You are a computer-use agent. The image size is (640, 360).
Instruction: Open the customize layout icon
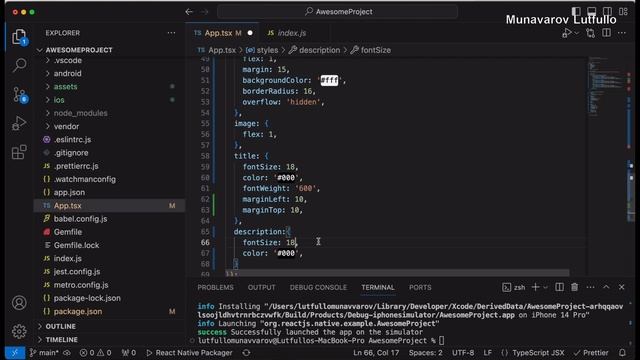[x=623, y=11]
